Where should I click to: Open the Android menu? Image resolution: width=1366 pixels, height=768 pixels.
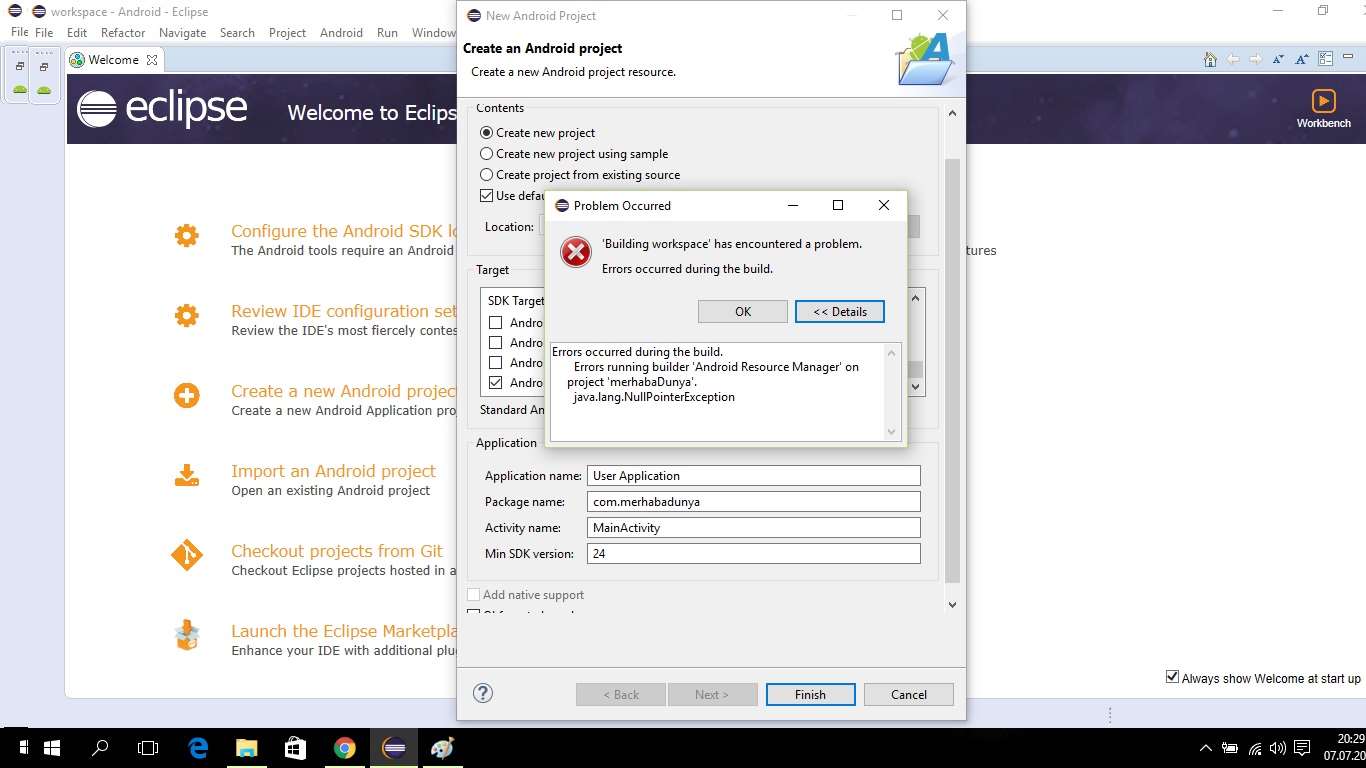point(341,32)
